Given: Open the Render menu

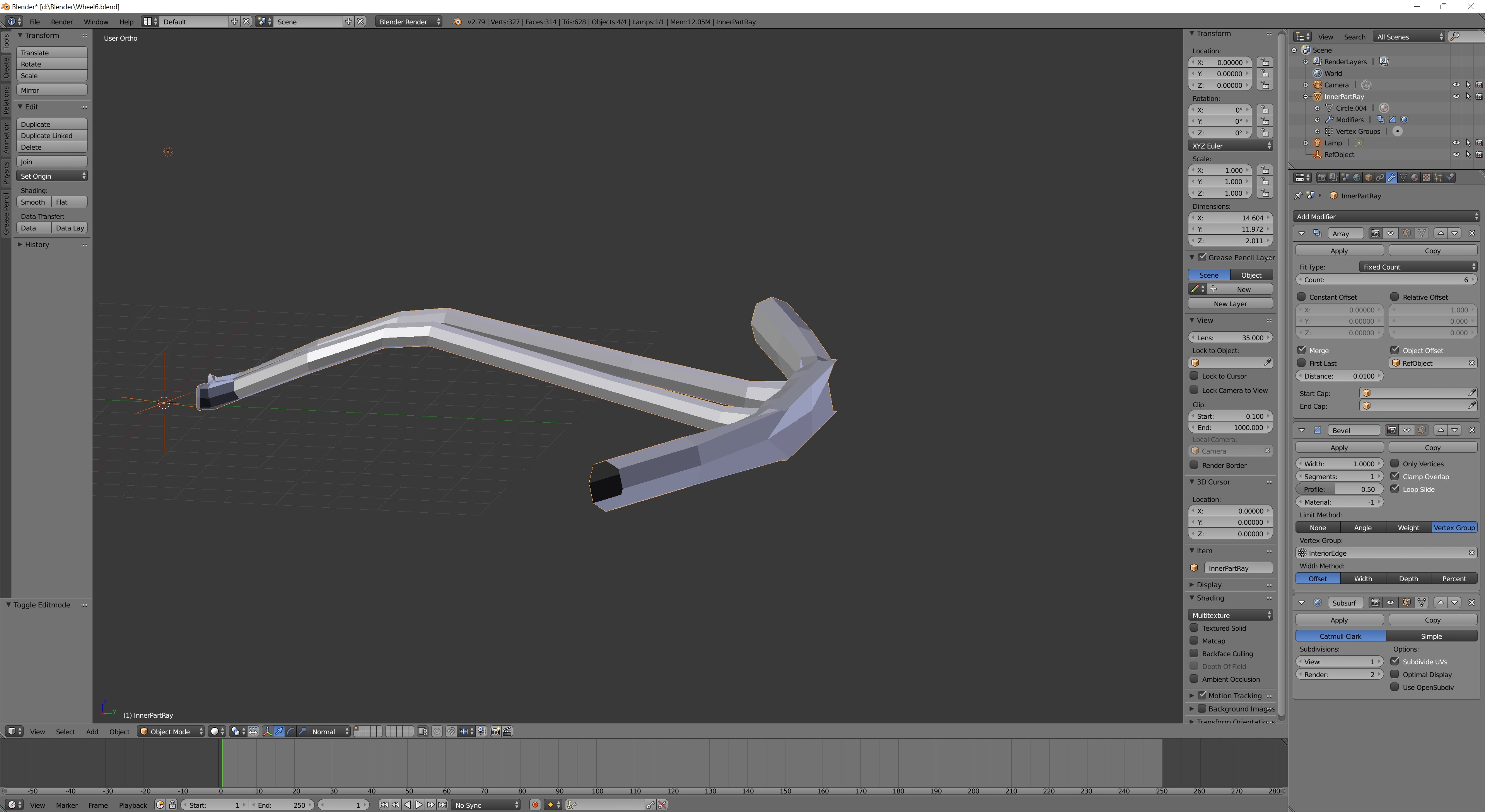Looking at the screenshot, I should pos(62,22).
